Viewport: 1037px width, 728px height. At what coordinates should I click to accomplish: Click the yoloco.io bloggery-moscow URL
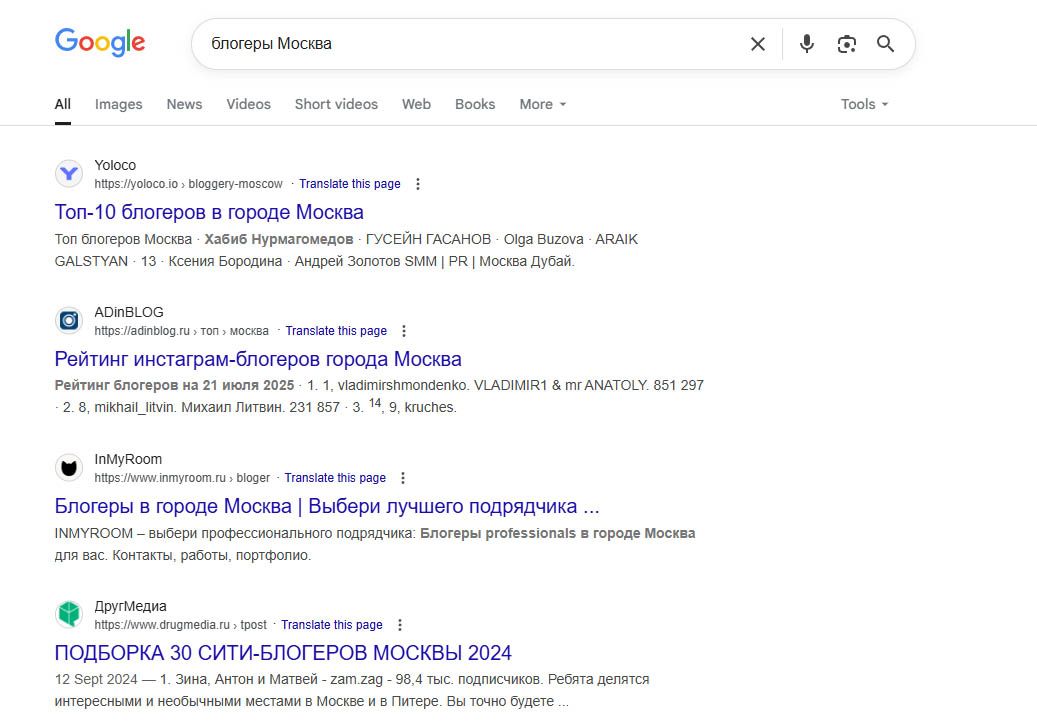(188, 184)
